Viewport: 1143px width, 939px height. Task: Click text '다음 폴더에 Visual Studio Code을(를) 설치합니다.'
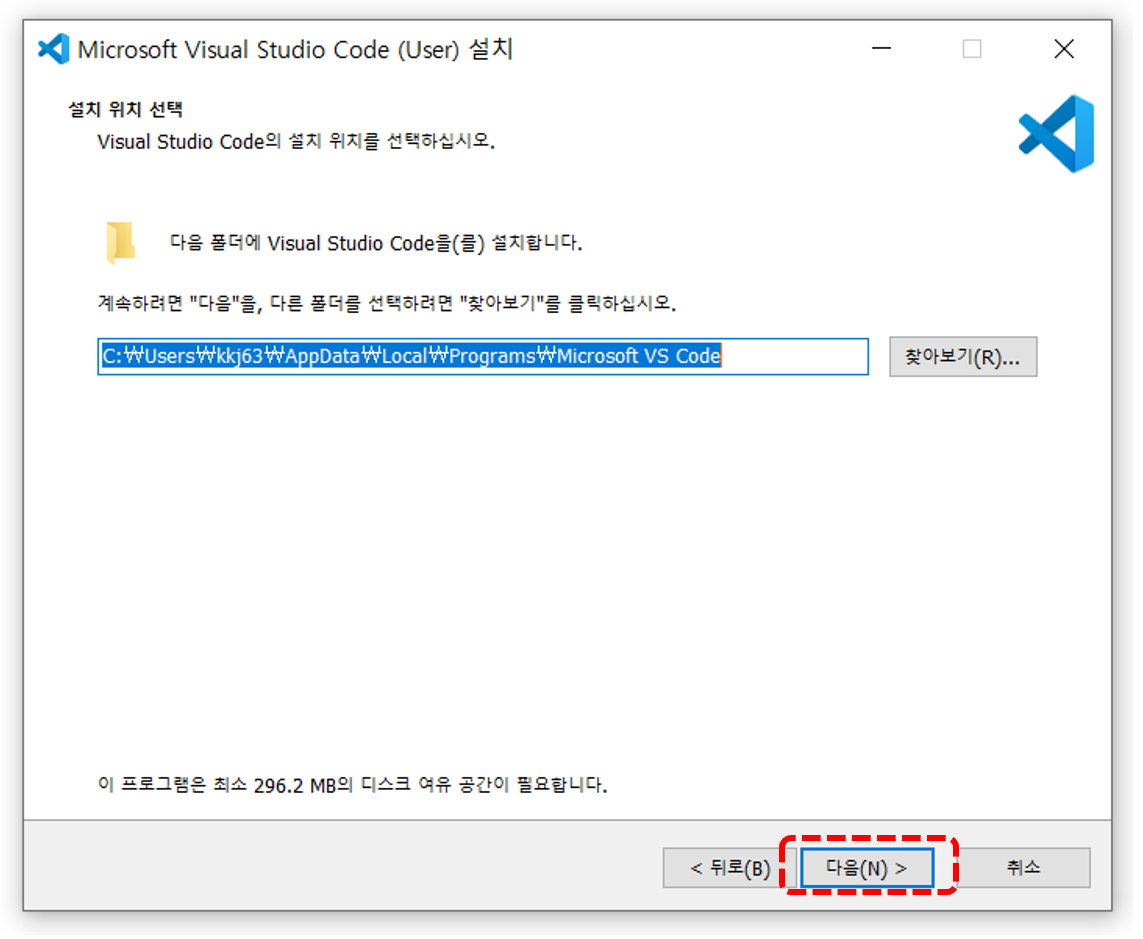coord(378,244)
